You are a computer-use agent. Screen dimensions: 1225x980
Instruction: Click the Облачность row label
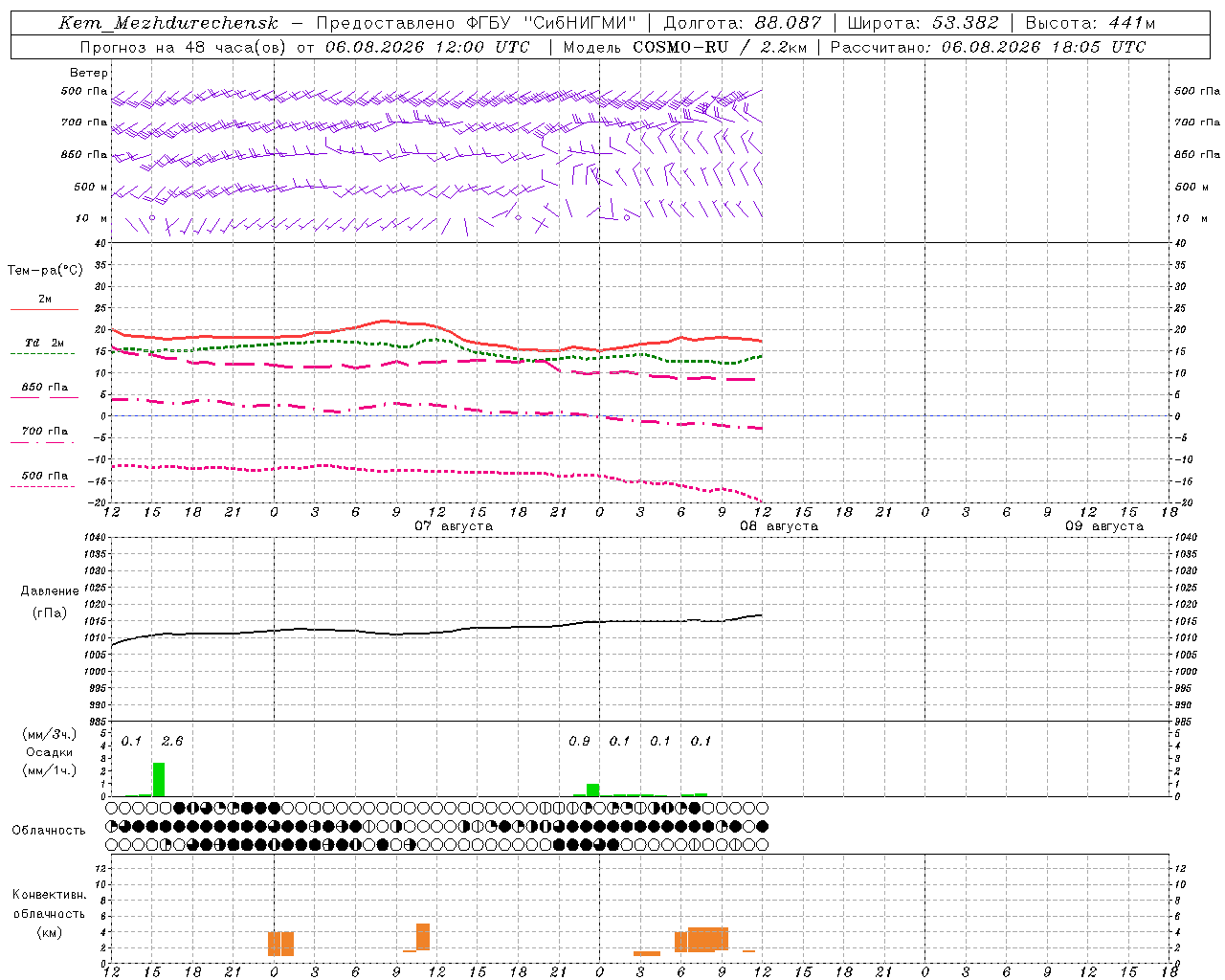49,830
